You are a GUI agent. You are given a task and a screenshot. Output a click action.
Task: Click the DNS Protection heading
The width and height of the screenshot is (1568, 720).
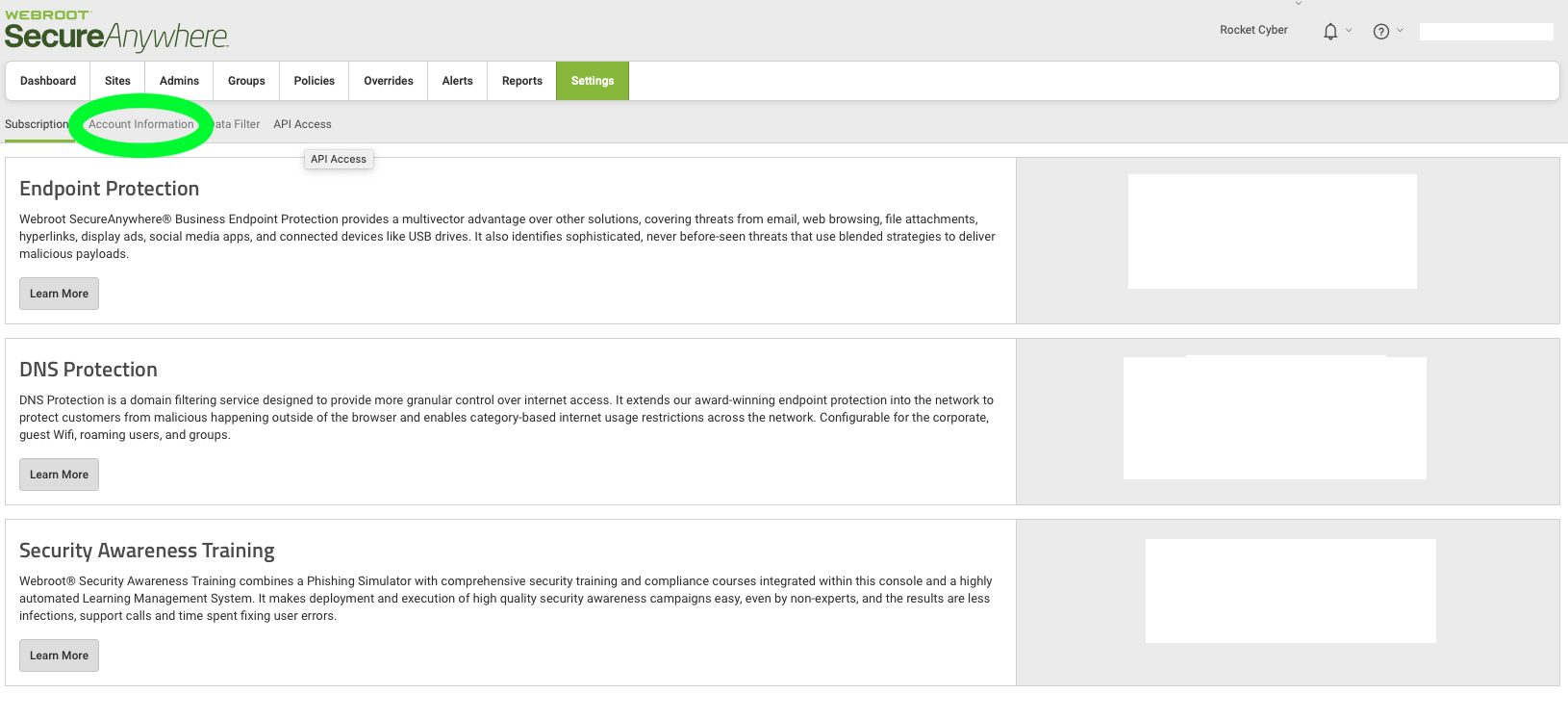point(89,370)
